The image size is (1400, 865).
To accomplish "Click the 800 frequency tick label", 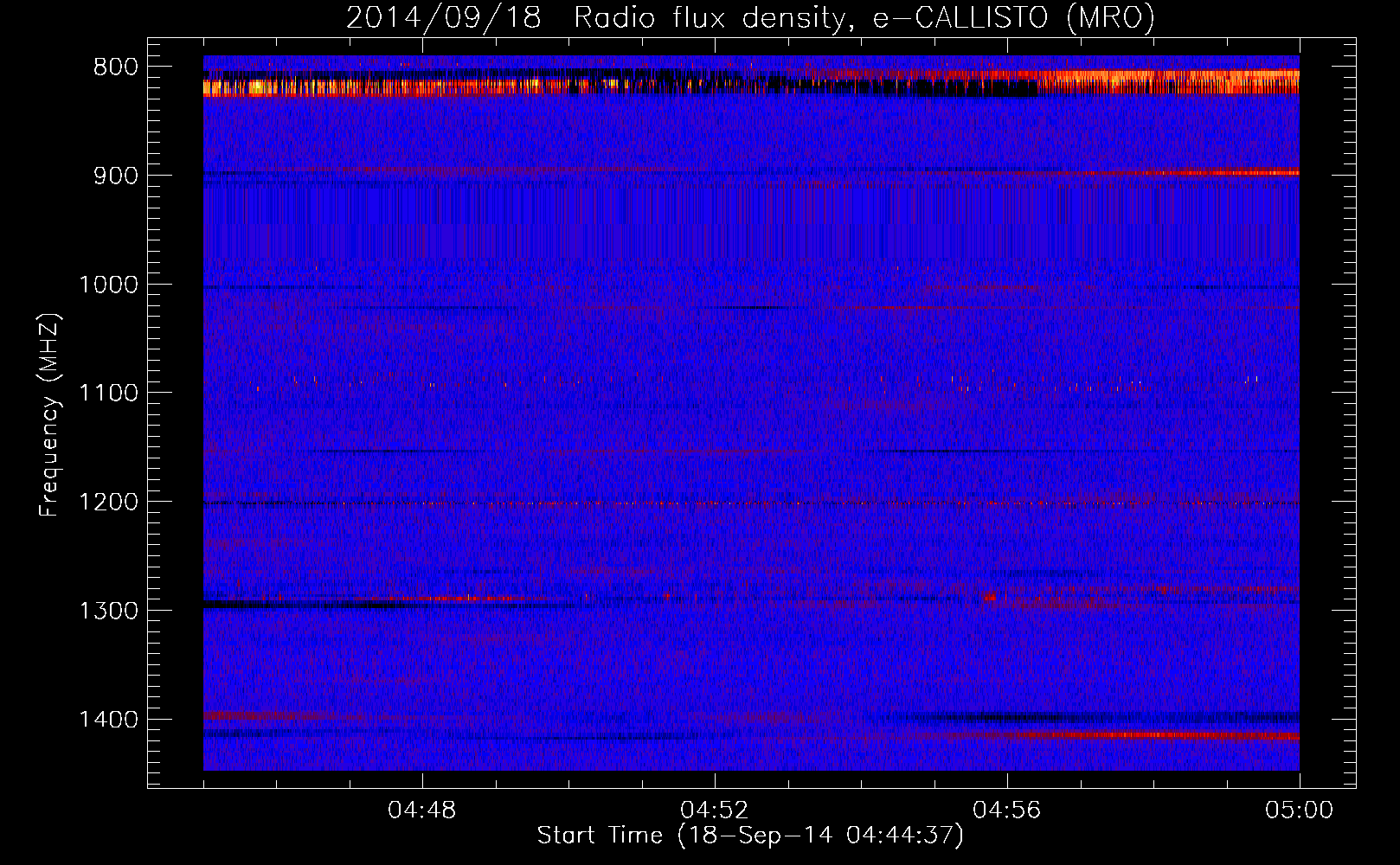I will 116,67.
